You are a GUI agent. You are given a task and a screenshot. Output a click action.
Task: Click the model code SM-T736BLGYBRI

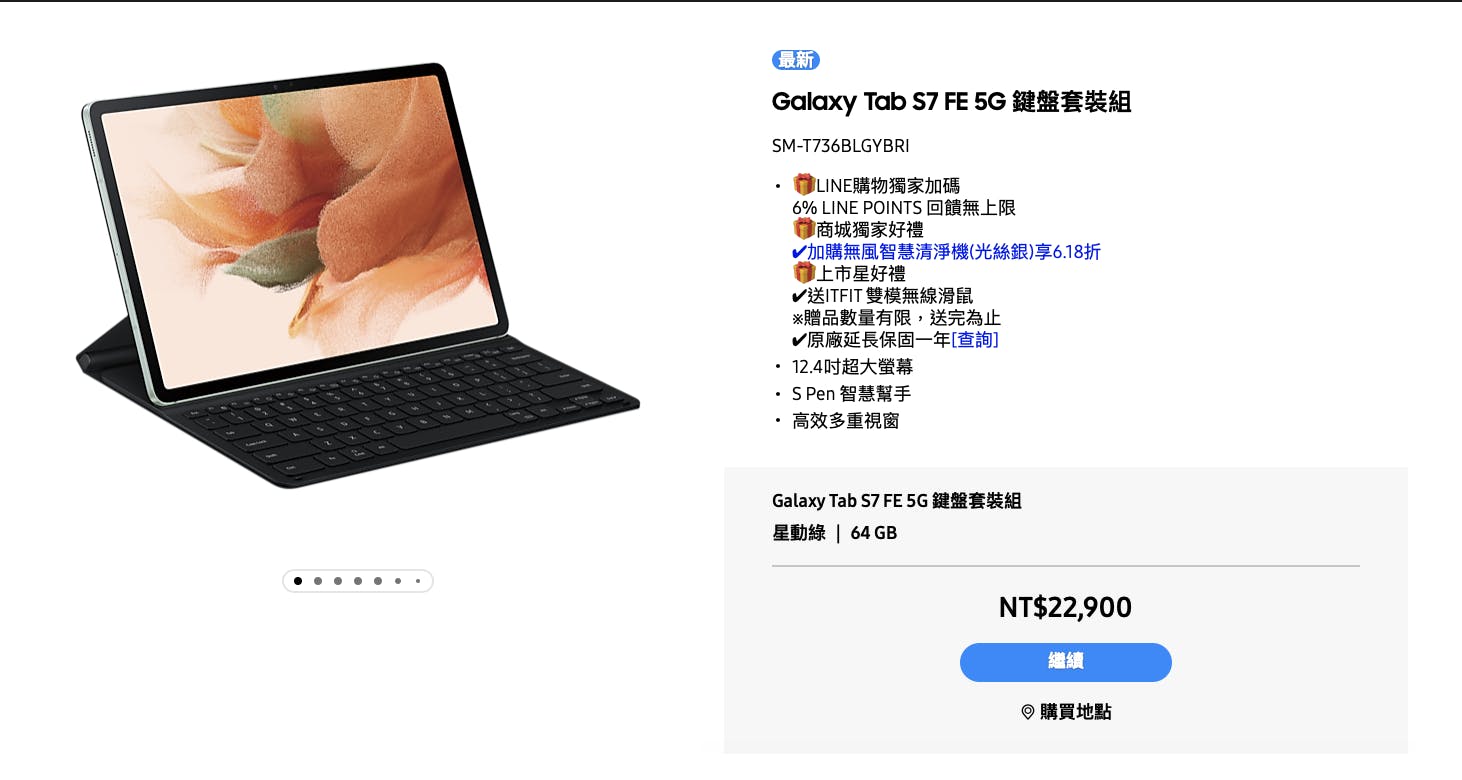coord(841,146)
